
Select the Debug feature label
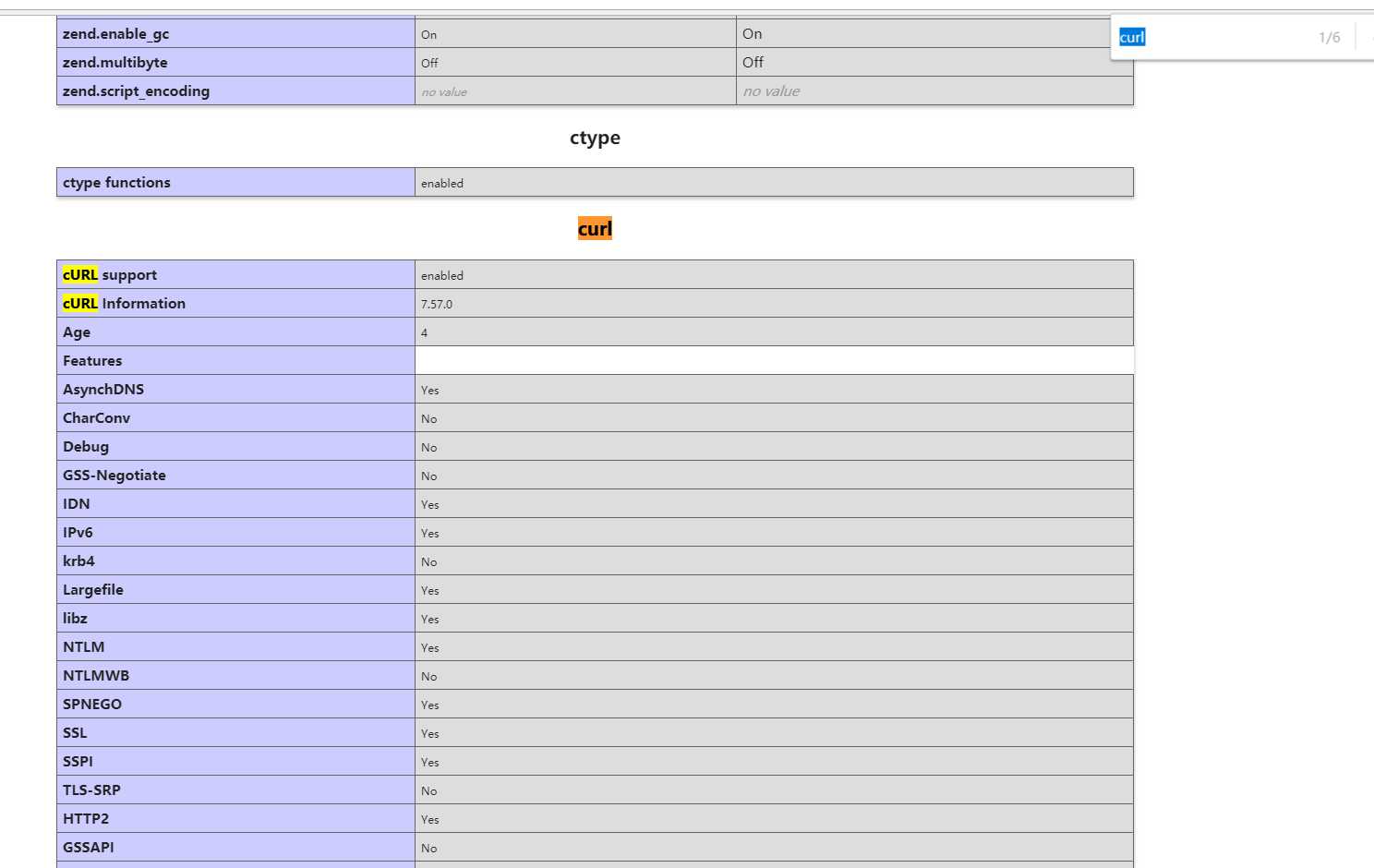click(86, 447)
